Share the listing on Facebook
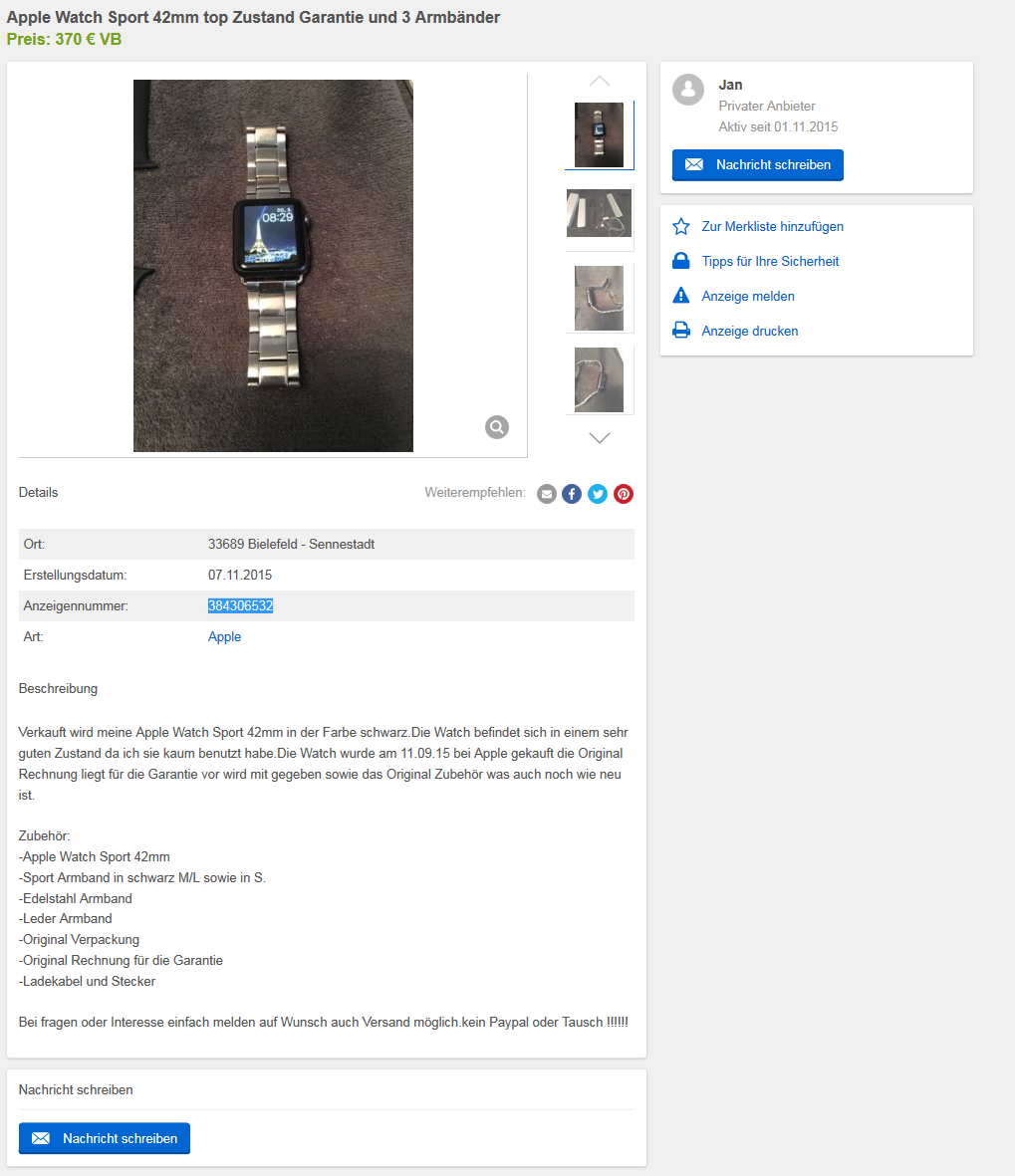This screenshot has height=1176, width=1015. (572, 494)
